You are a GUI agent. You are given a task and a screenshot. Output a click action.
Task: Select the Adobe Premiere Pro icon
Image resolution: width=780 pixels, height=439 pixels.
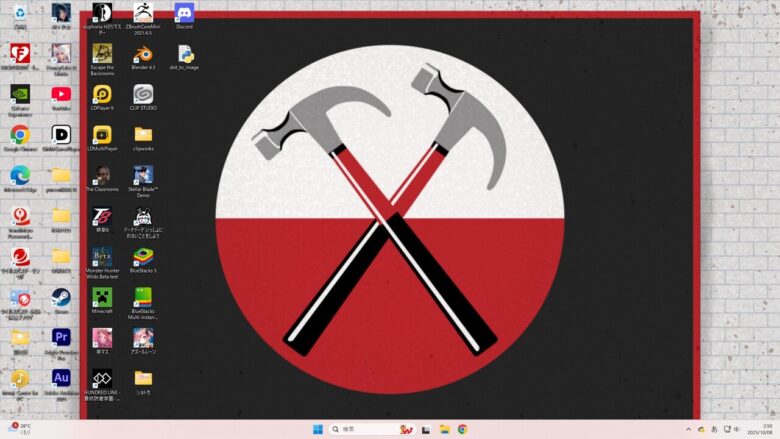point(61,337)
